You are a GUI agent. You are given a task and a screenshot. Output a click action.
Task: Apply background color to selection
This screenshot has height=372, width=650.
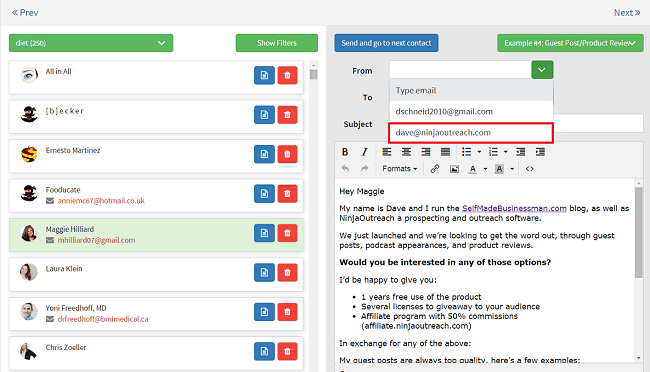[500, 169]
